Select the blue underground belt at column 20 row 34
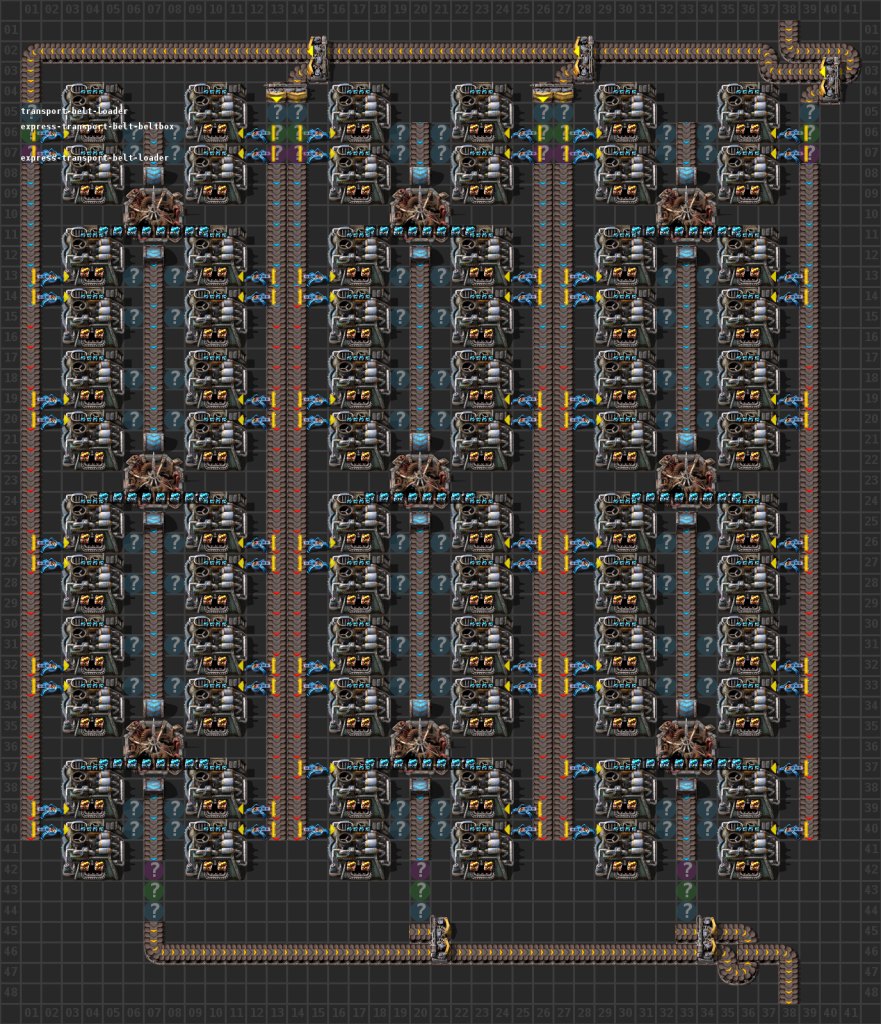Viewport: 881px width, 1024px height. [x=421, y=707]
